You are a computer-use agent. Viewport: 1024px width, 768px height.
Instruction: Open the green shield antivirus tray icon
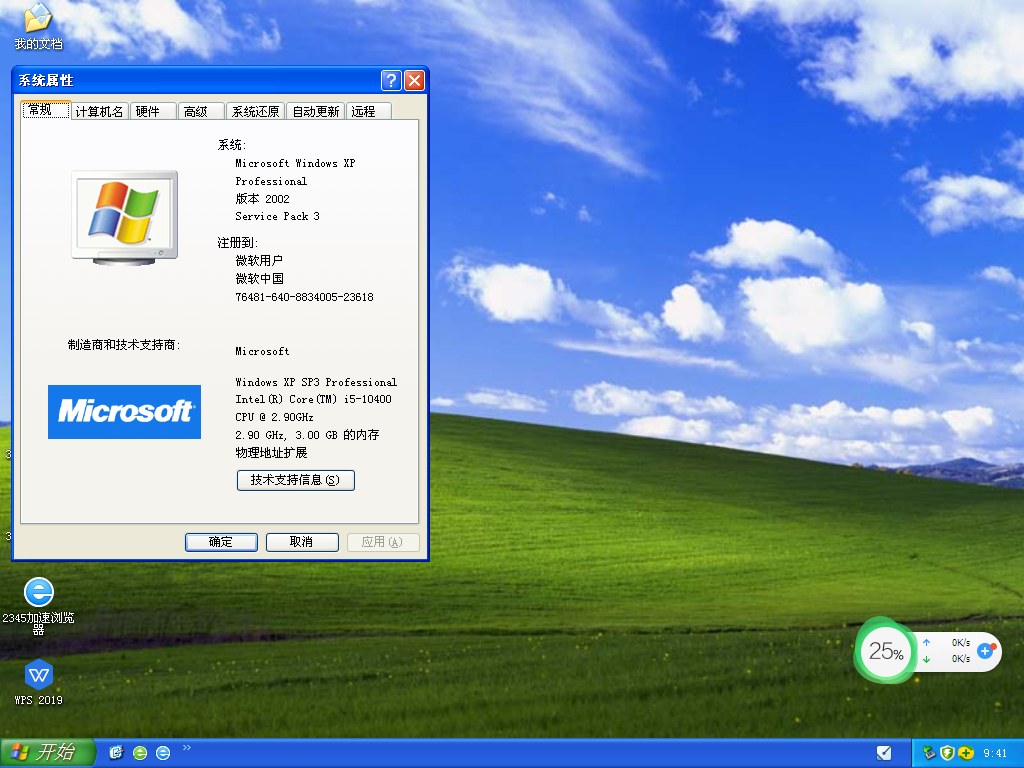click(x=946, y=752)
